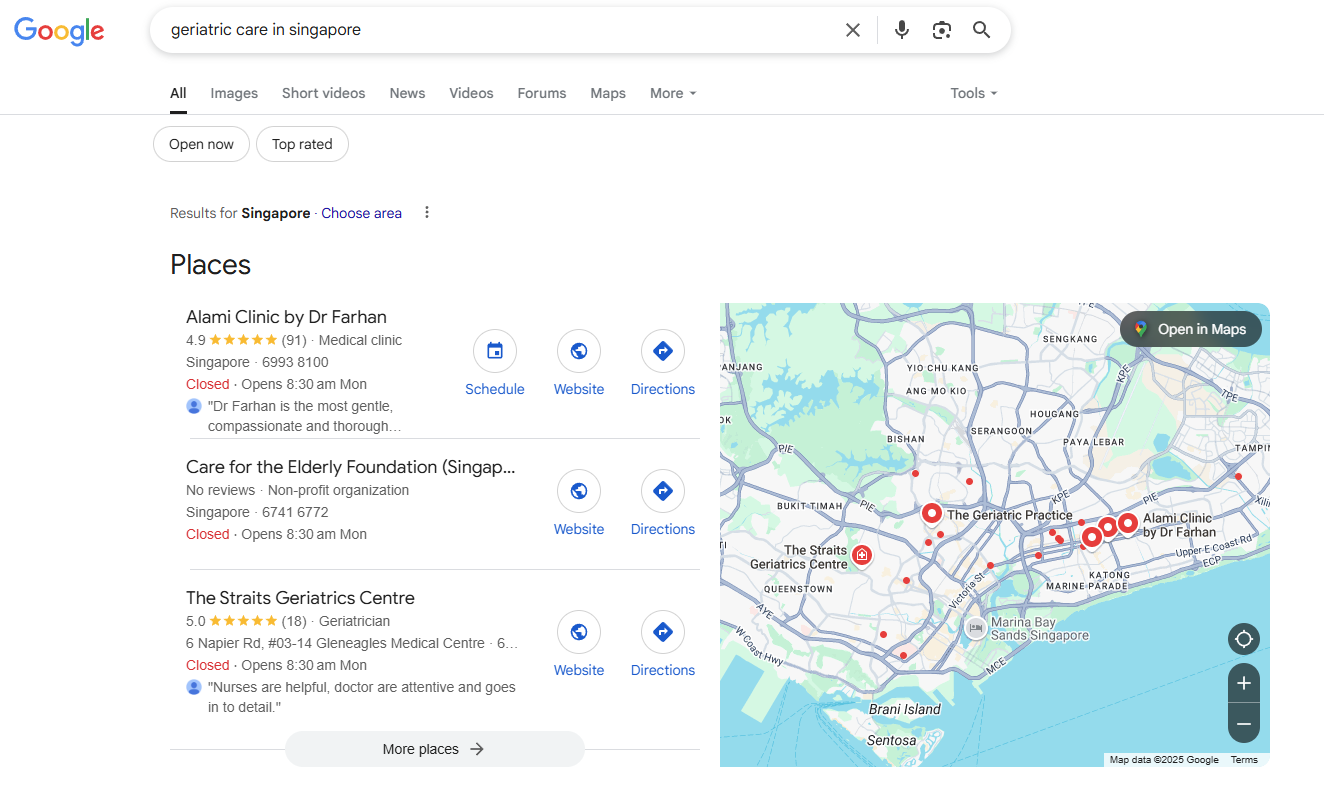
Task: Click inside the search query input field
Action: coord(500,30)
